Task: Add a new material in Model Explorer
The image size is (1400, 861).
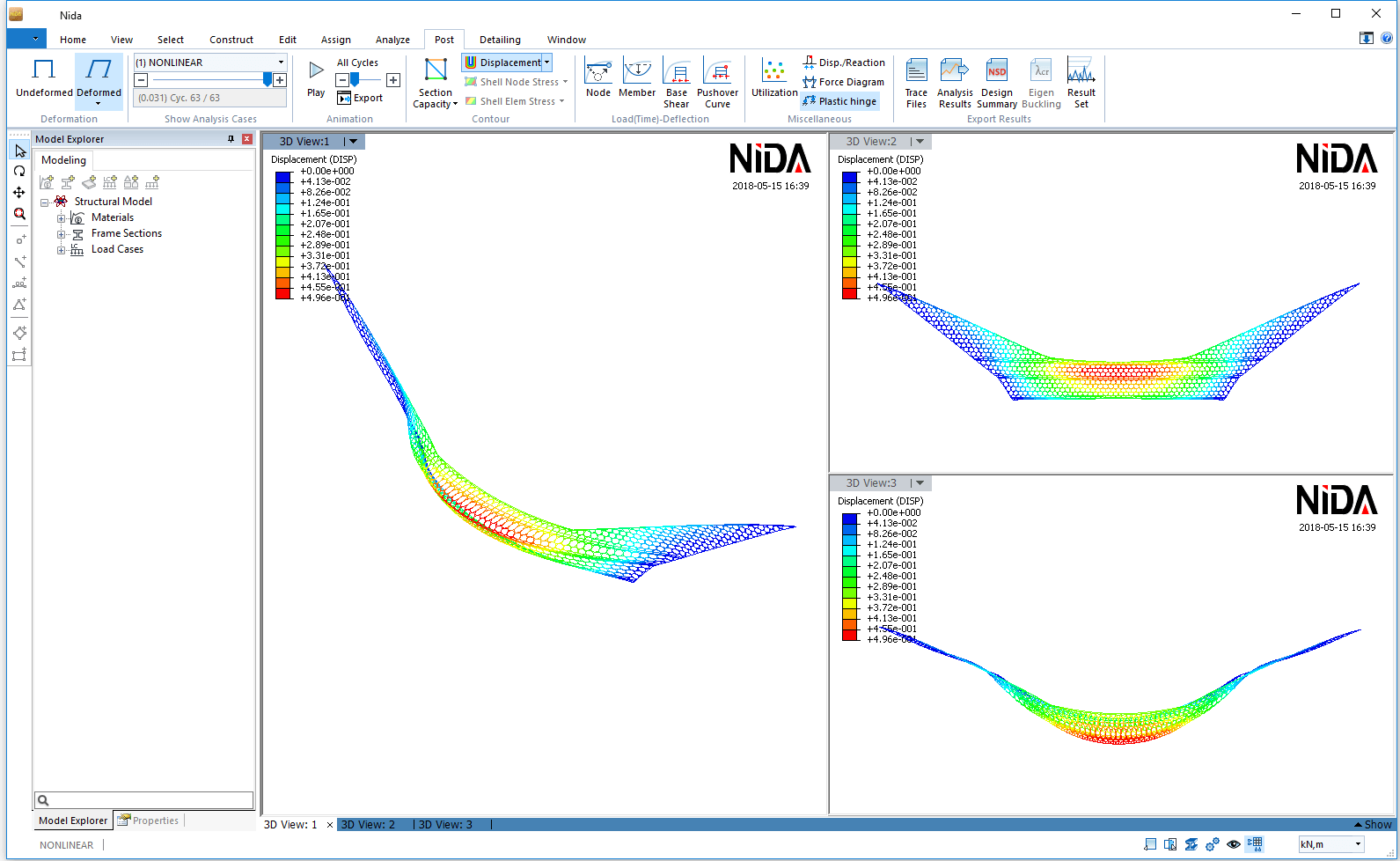Action: (47, 182)
